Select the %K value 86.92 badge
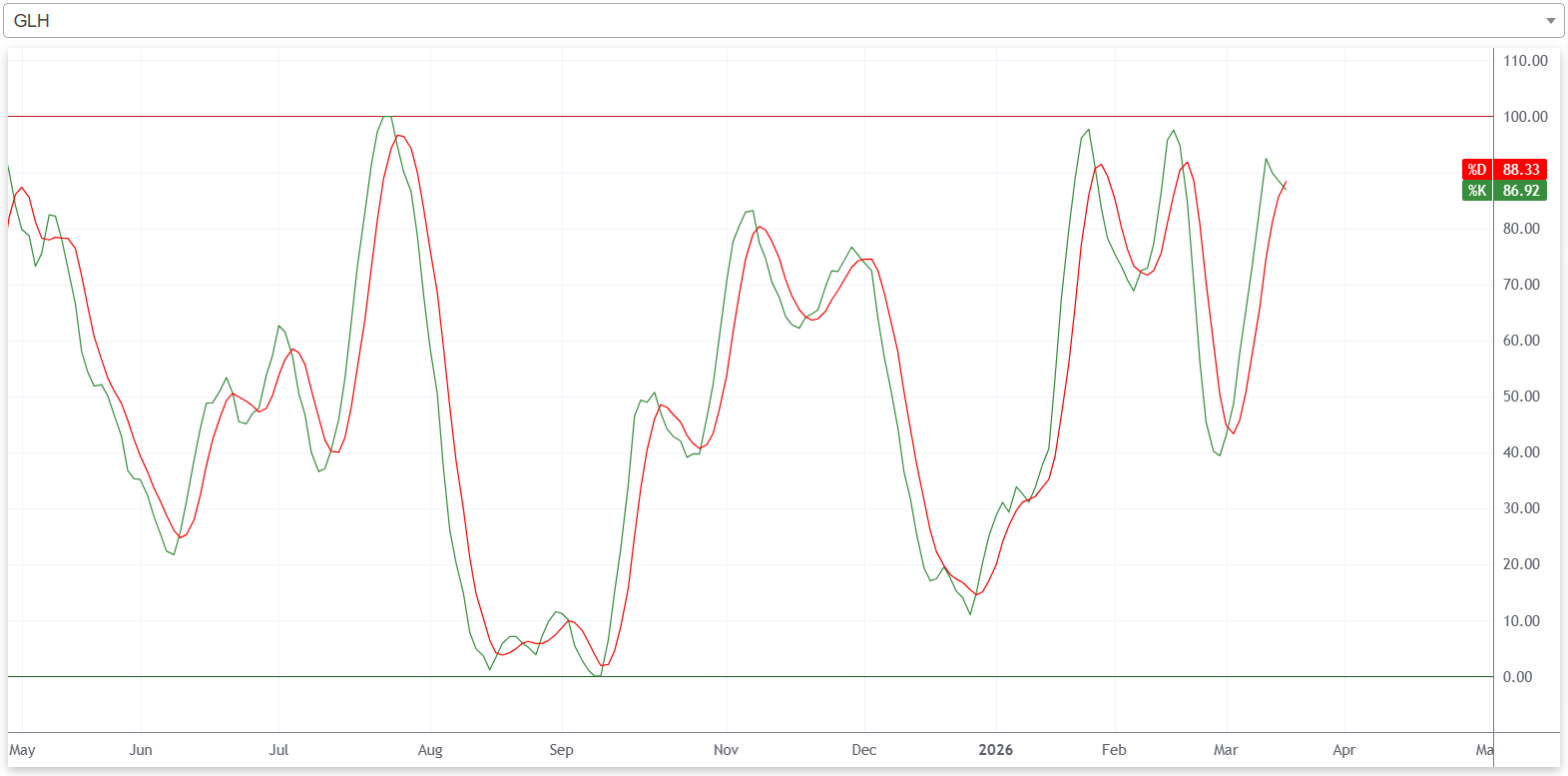 coord(1520,191)
